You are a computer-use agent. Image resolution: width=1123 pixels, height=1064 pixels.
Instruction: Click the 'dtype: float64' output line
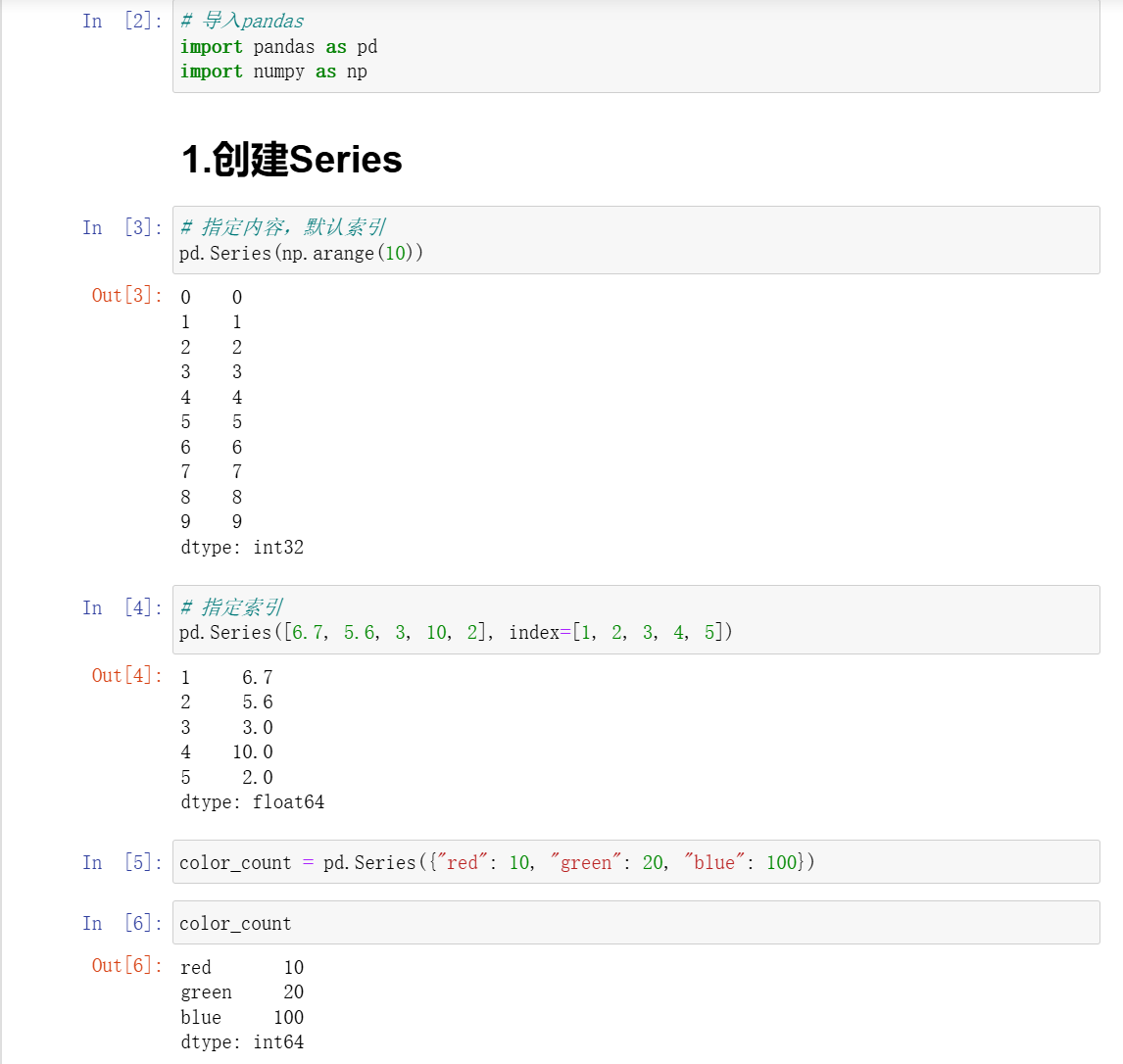(252, 802)
